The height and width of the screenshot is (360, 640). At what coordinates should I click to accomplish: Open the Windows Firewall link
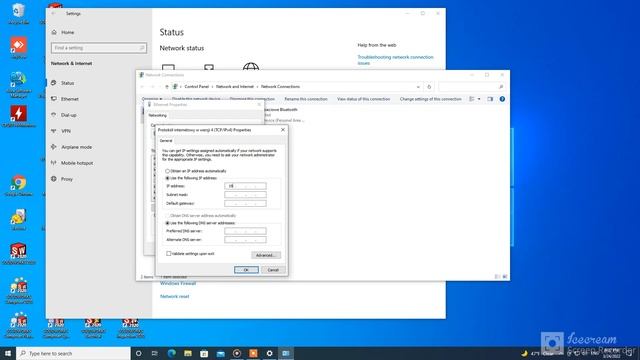(178, 283)
